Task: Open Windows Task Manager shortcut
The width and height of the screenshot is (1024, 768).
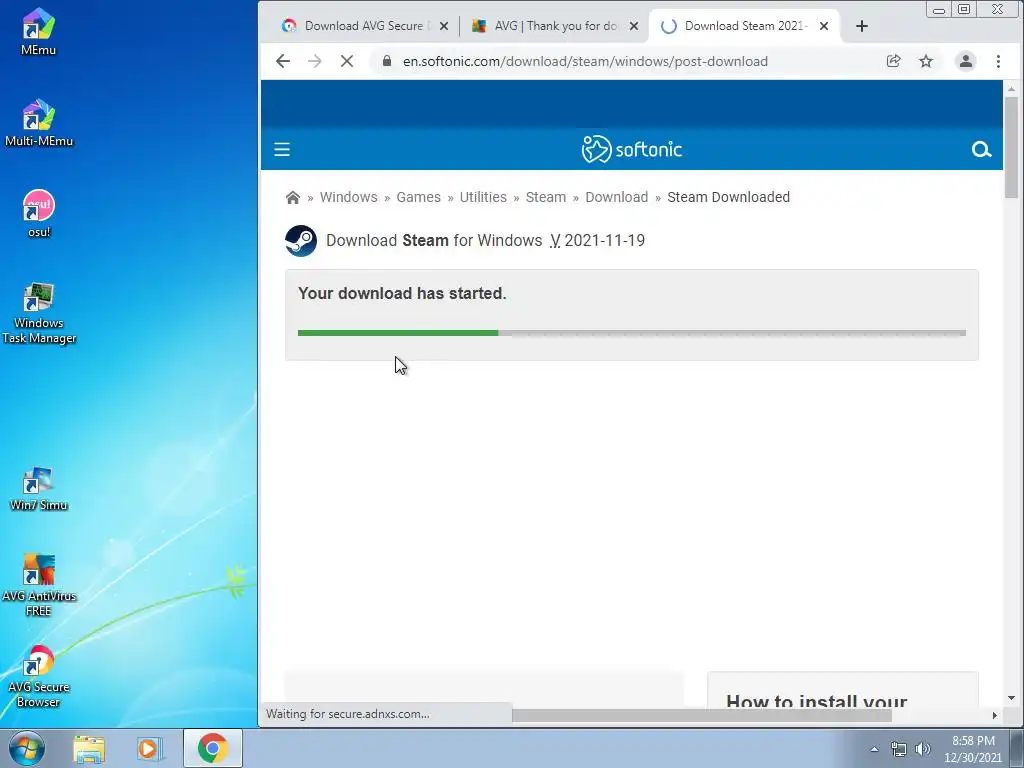Action: tap(39, 313)
